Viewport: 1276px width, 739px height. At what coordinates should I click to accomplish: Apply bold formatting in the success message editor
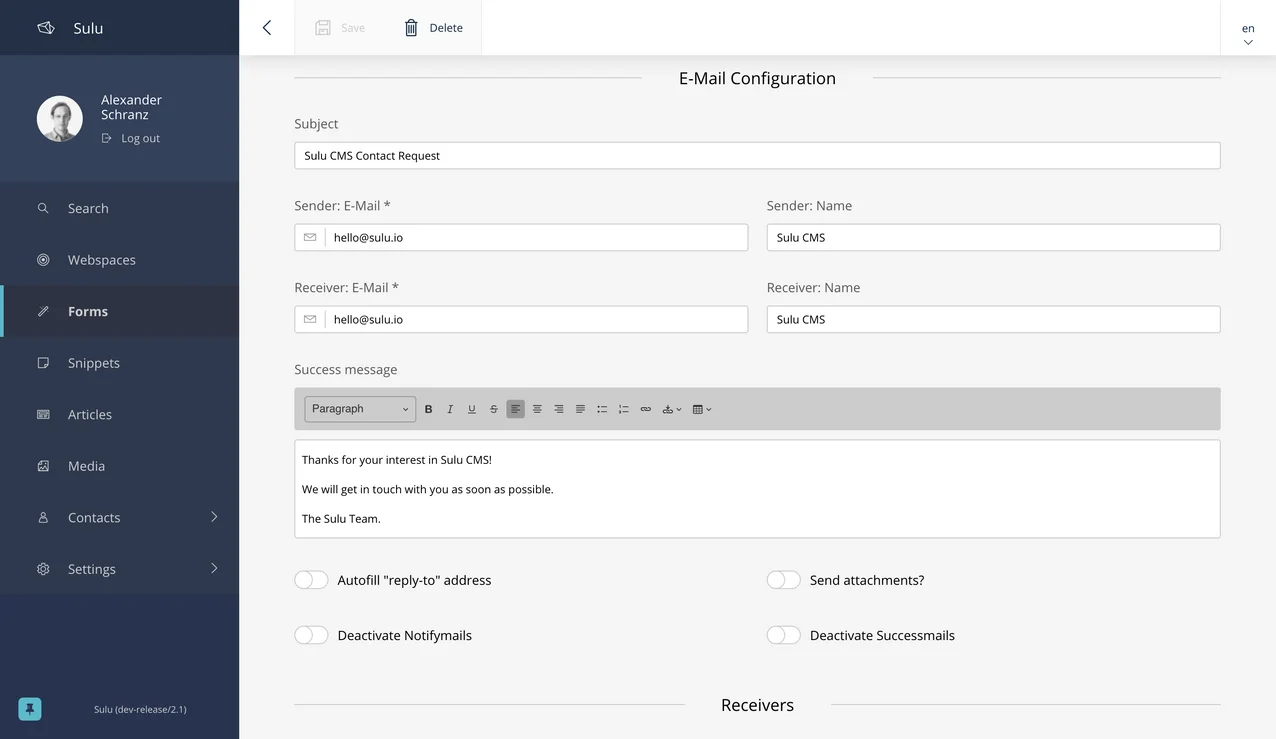pos(428,409)
